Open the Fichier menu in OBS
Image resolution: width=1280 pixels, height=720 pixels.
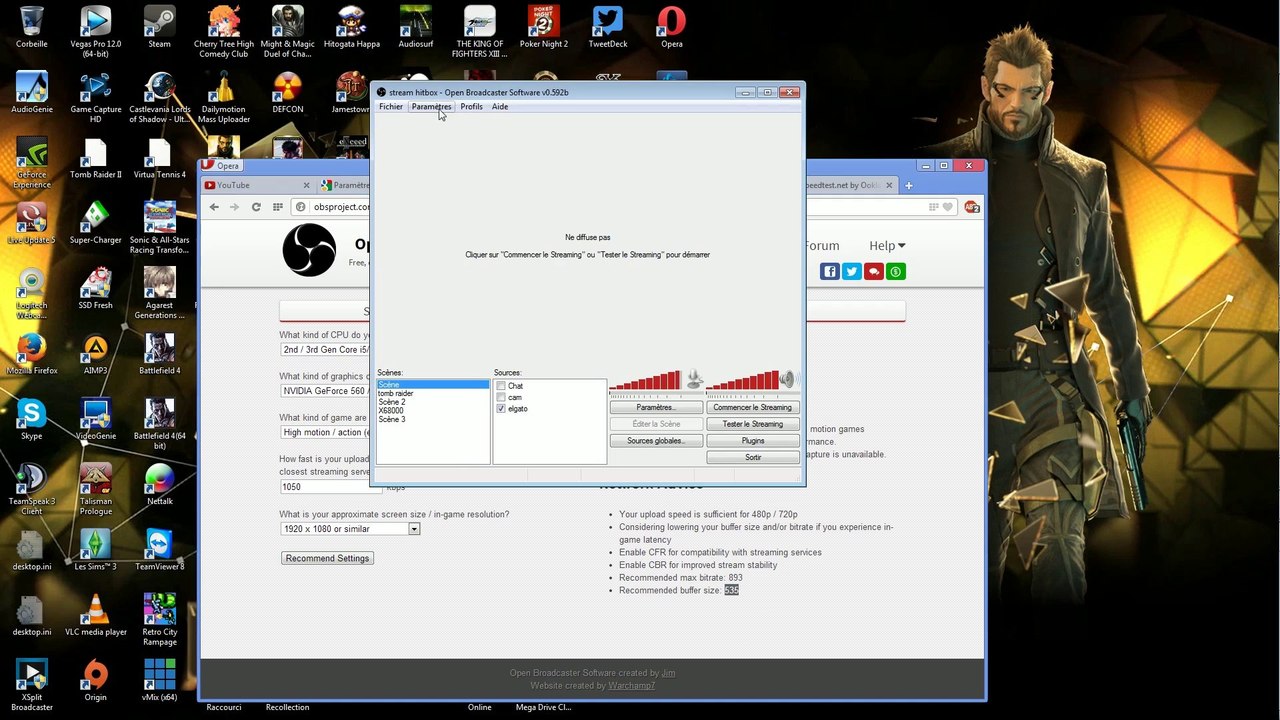(391, 107)
